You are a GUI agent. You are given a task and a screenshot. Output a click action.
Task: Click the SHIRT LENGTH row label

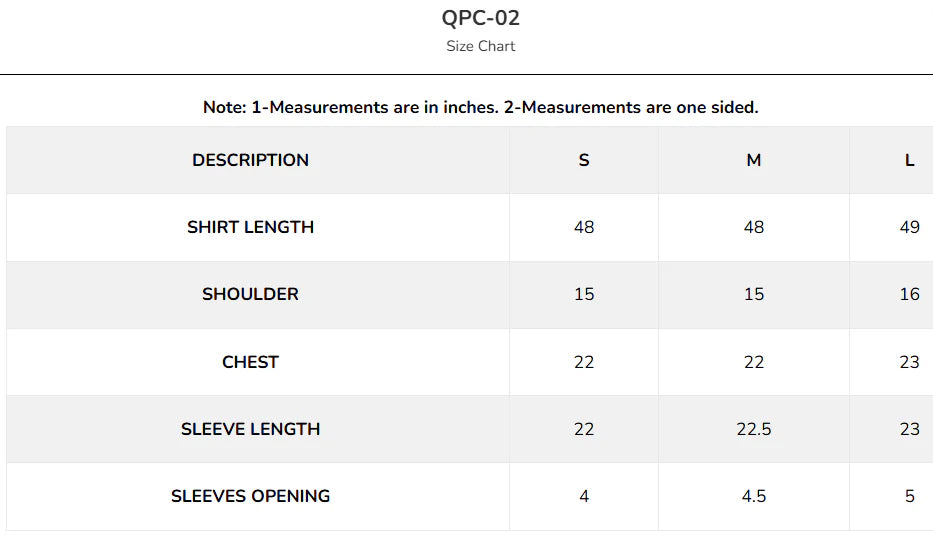[x=251, y=227]
